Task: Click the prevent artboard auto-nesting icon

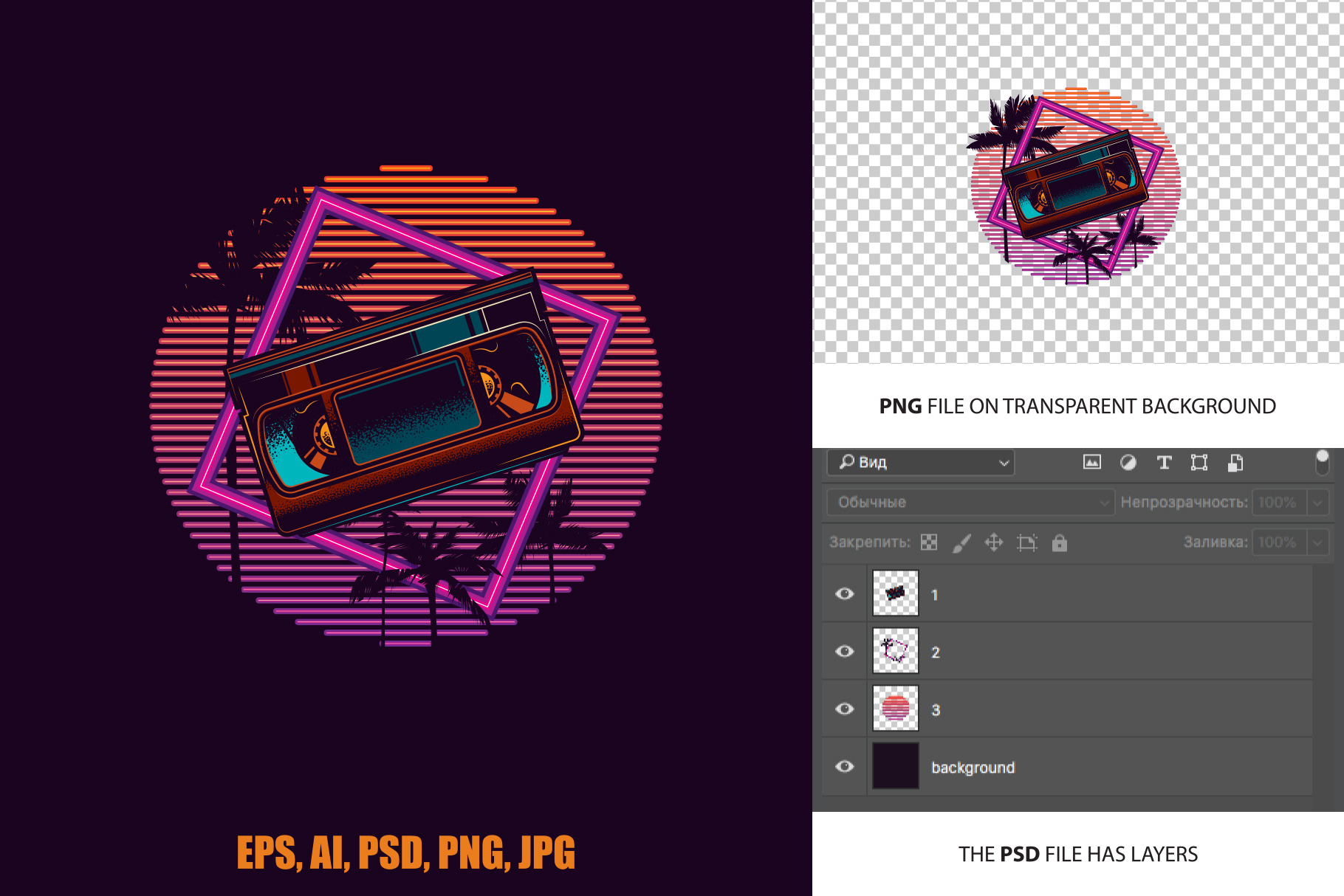Action: pos(1026,542)
